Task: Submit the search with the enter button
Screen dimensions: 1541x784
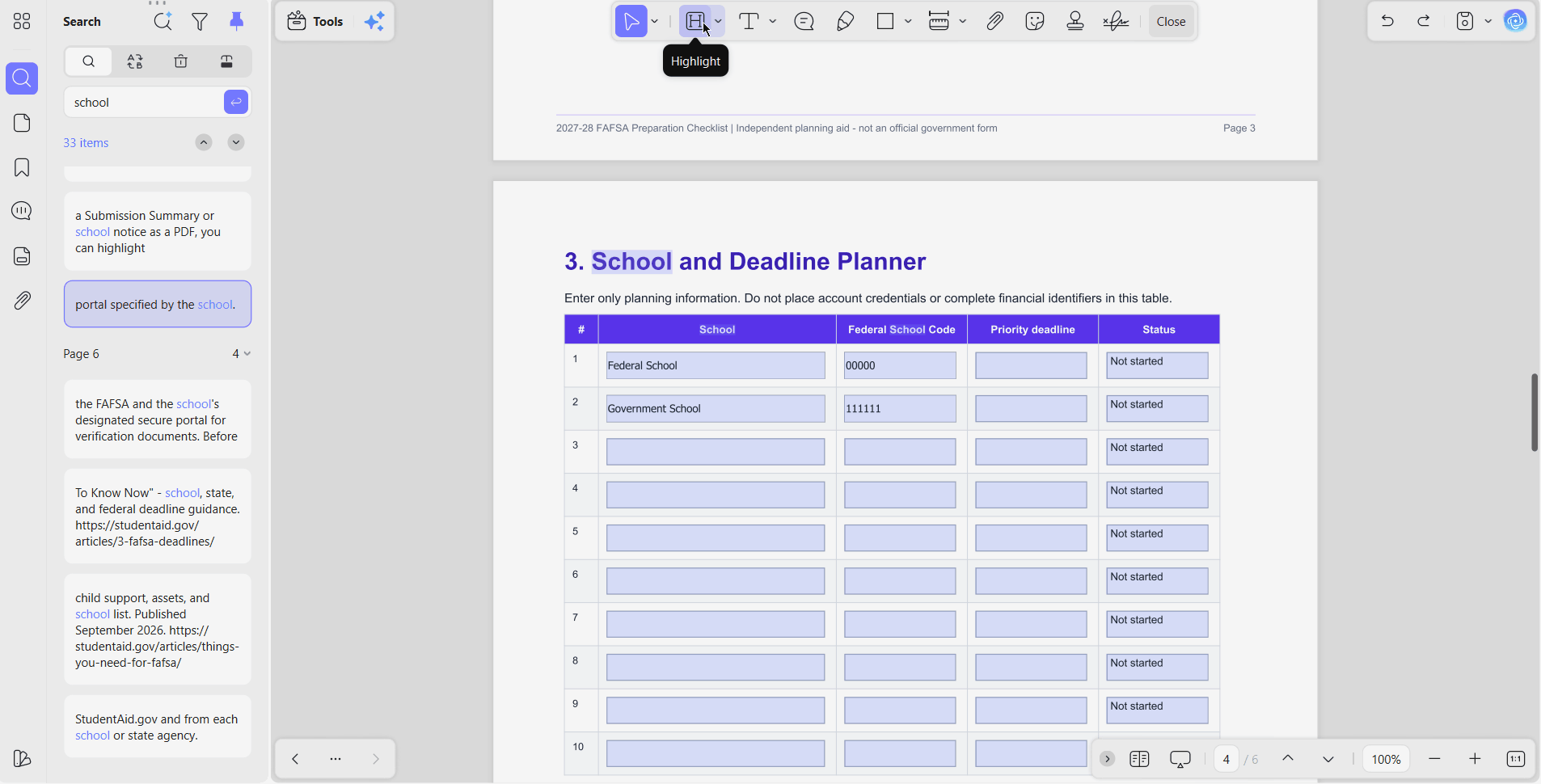Action: pos(236,102)
